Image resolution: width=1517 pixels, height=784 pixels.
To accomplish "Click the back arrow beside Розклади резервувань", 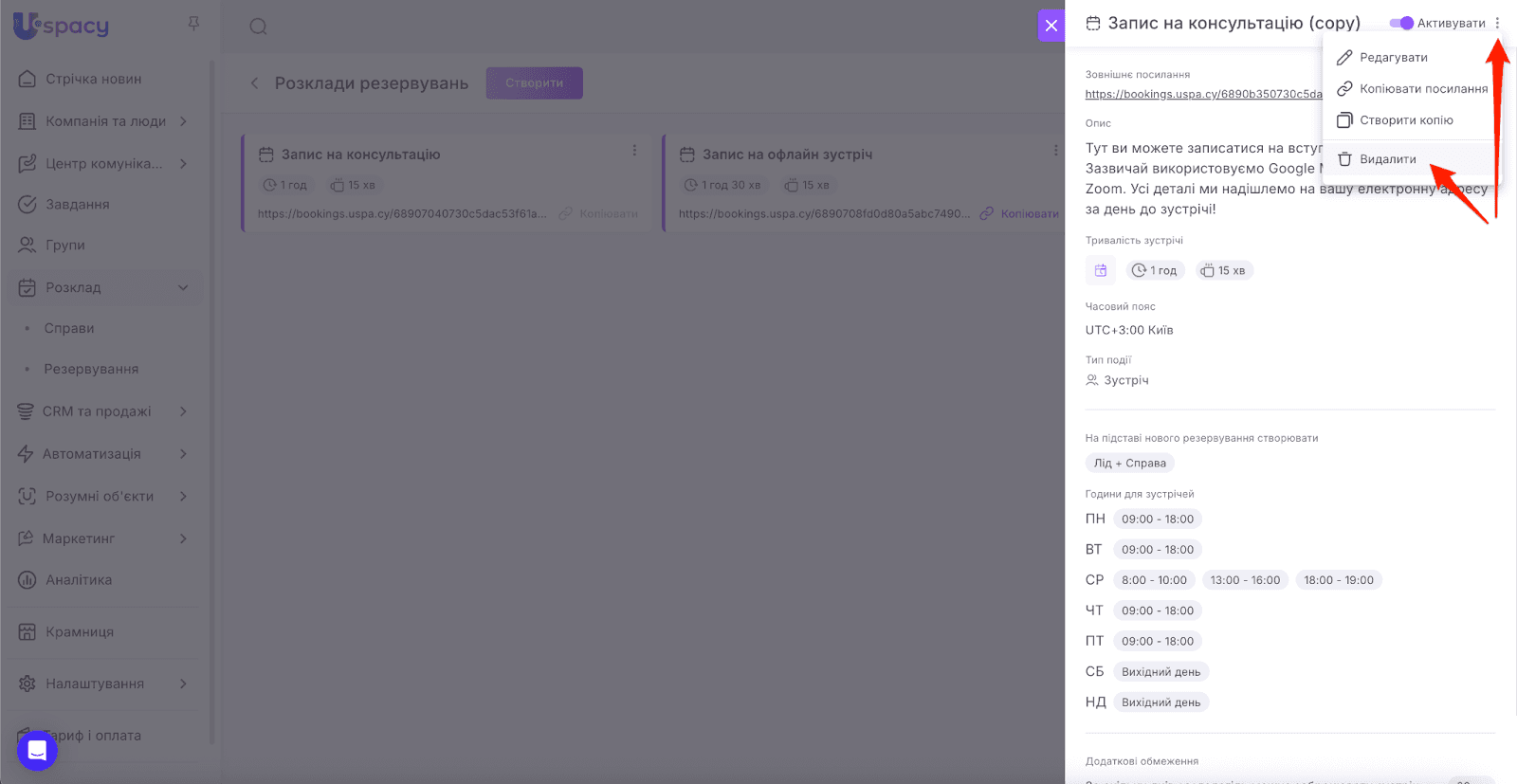I will coord(254,83).
